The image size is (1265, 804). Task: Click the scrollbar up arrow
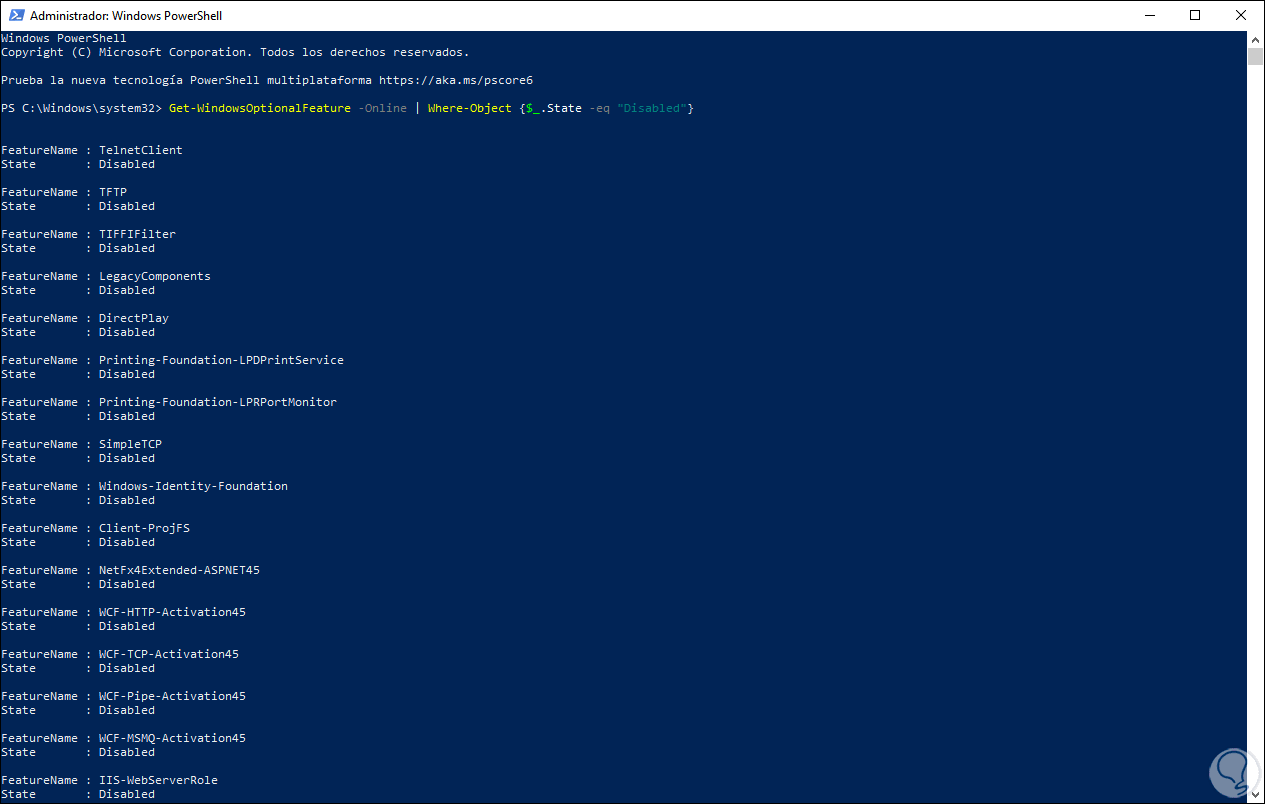pyautogui.click(x=1256, y=39)
